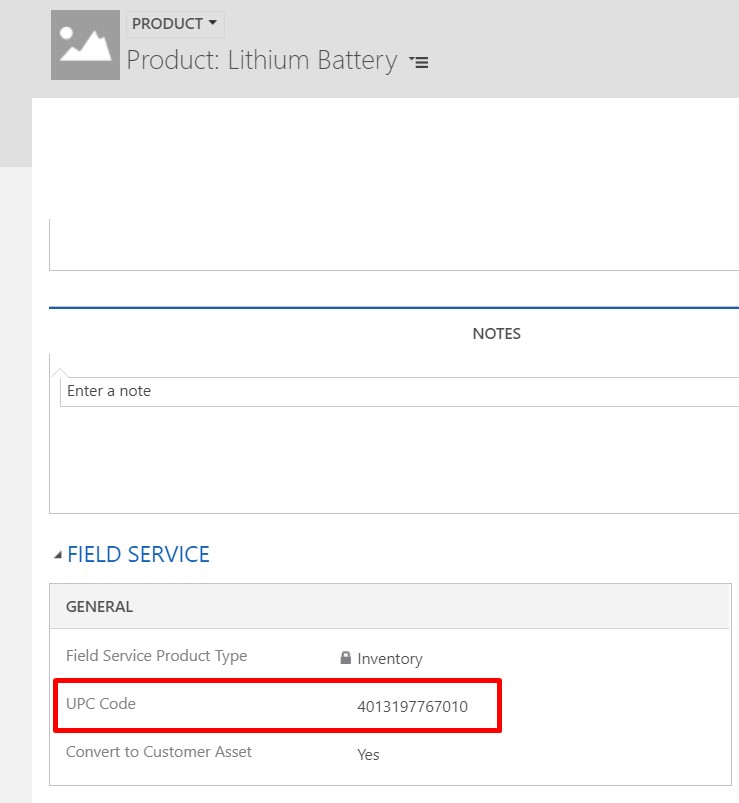Click the lock icon beside Inventory
The image size is (739, 803).
(x=346, y=658)
